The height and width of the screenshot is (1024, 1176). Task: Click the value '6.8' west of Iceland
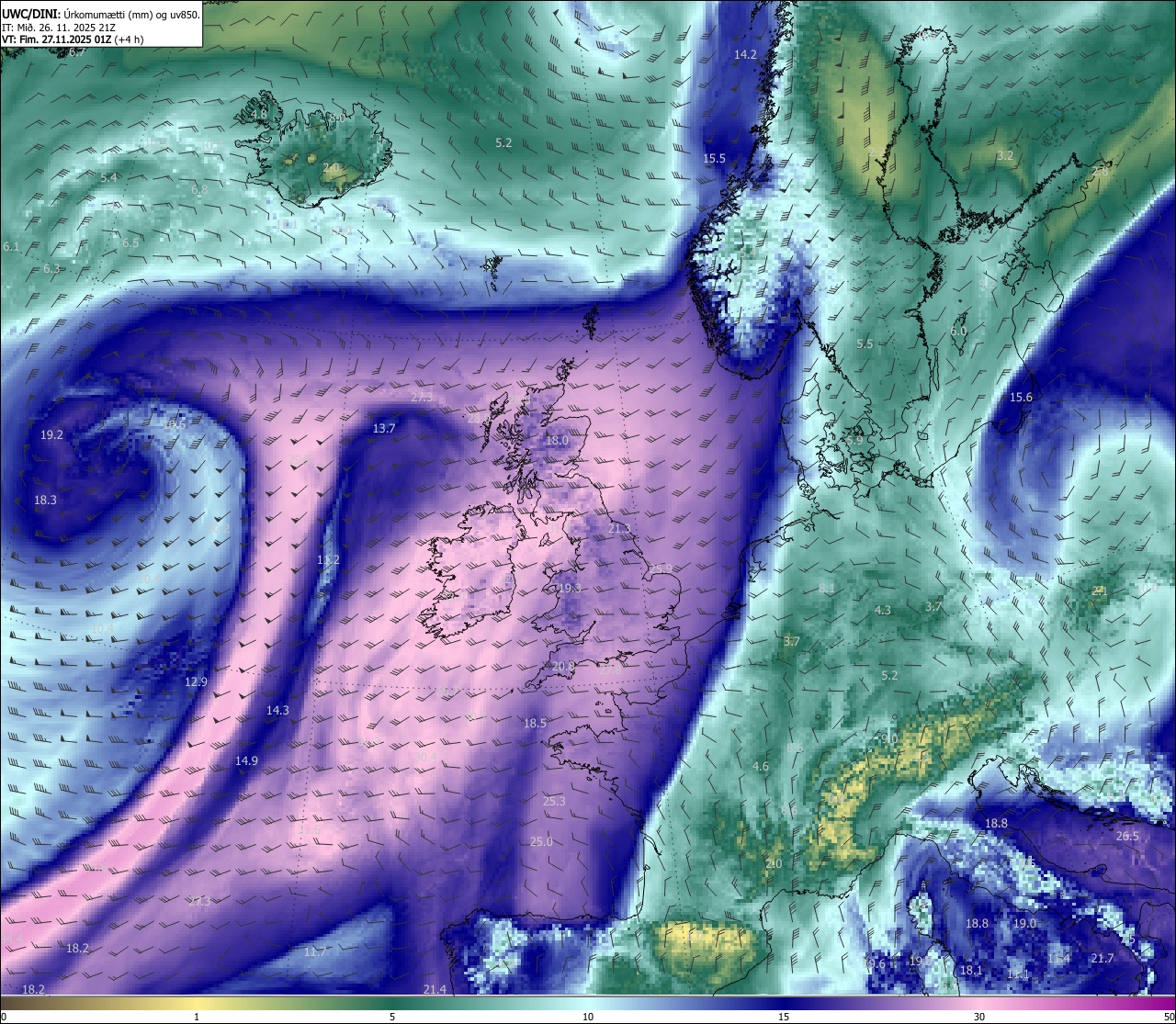tap(199, 189)
